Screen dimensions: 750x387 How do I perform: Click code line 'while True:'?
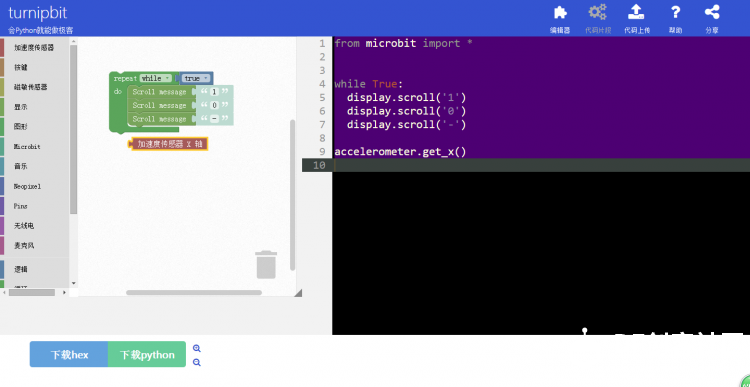(369, 84)
